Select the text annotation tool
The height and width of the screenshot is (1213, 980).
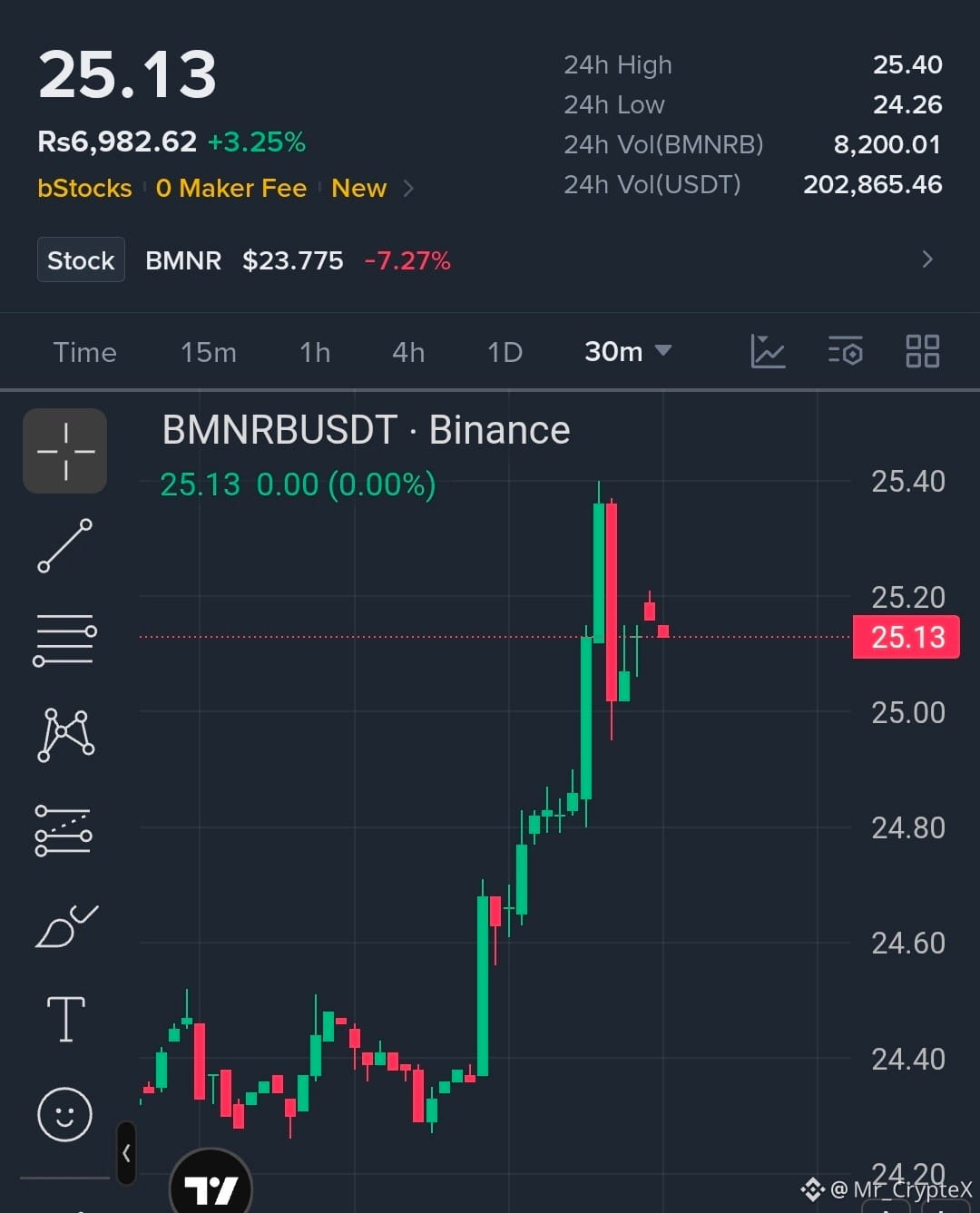coord(66,1018)
